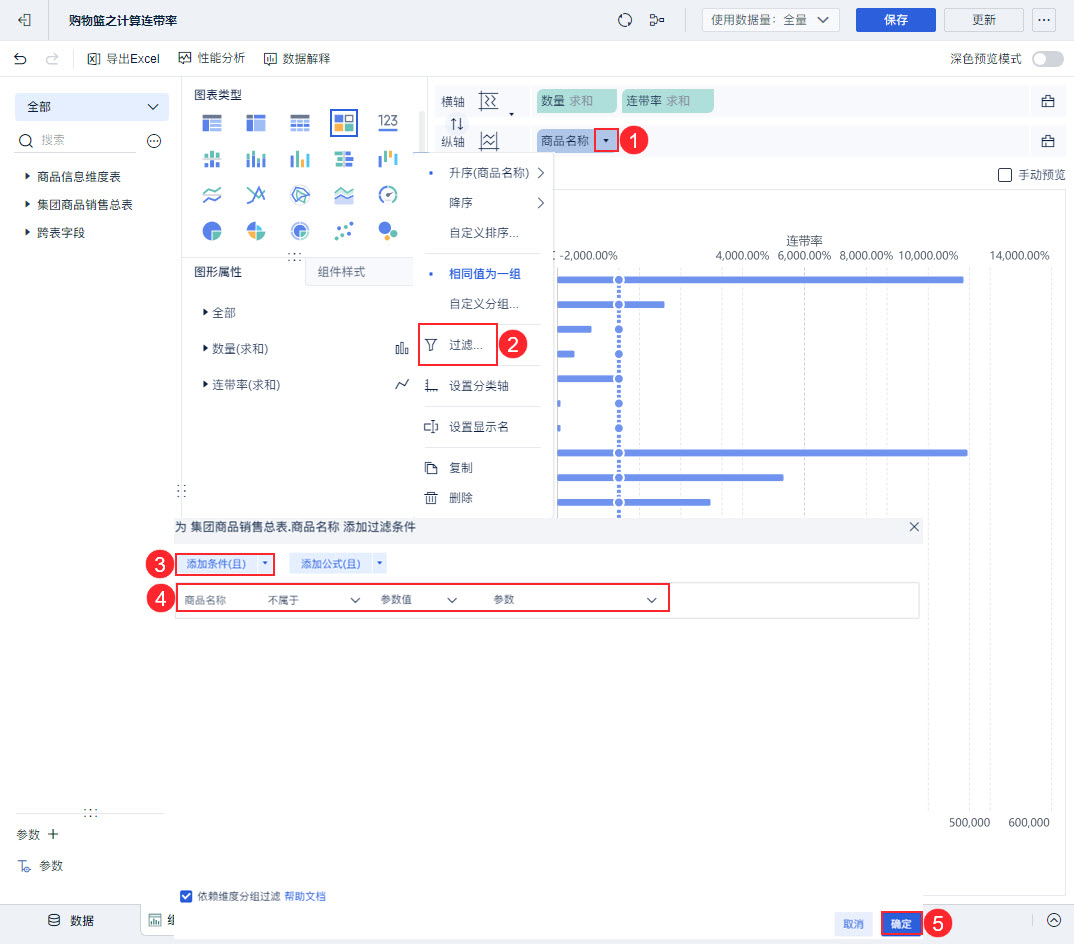Image resolution: width=1074 pixels, height=944 pixels.
Task: Expand the 商品信息维度表 tree node
Action: (27, 176)
